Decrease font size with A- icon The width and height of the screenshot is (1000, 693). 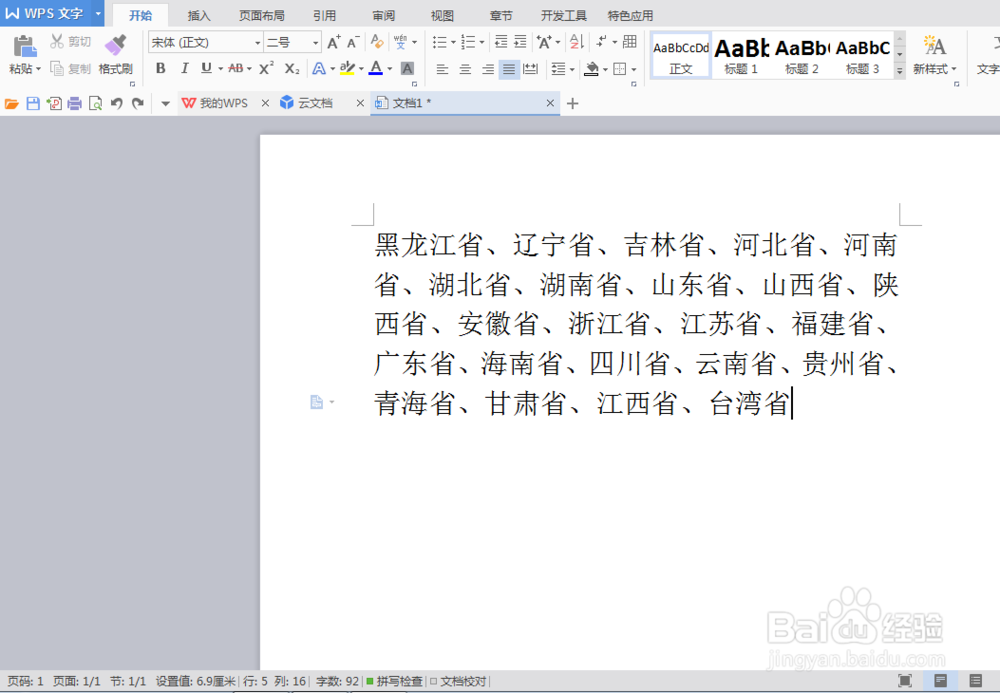coord(353,42)
